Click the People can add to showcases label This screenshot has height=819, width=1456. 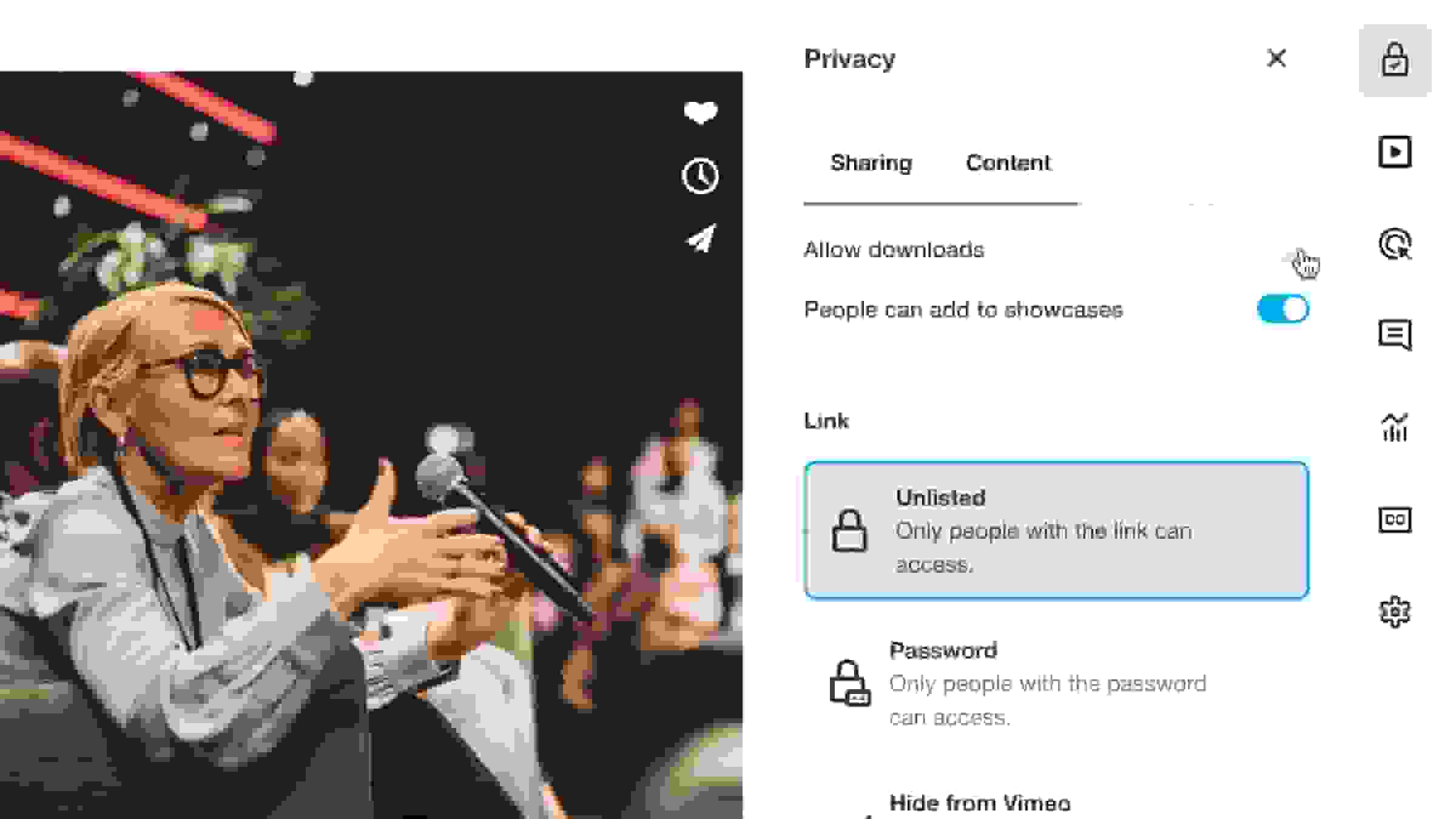(x=963, y=310)
